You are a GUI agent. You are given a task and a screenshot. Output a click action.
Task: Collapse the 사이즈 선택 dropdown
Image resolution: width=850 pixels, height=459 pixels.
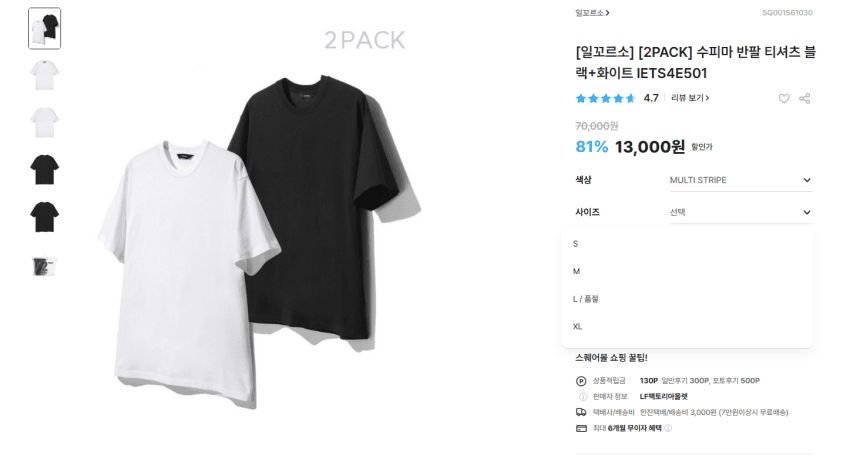tap(741, 212)
